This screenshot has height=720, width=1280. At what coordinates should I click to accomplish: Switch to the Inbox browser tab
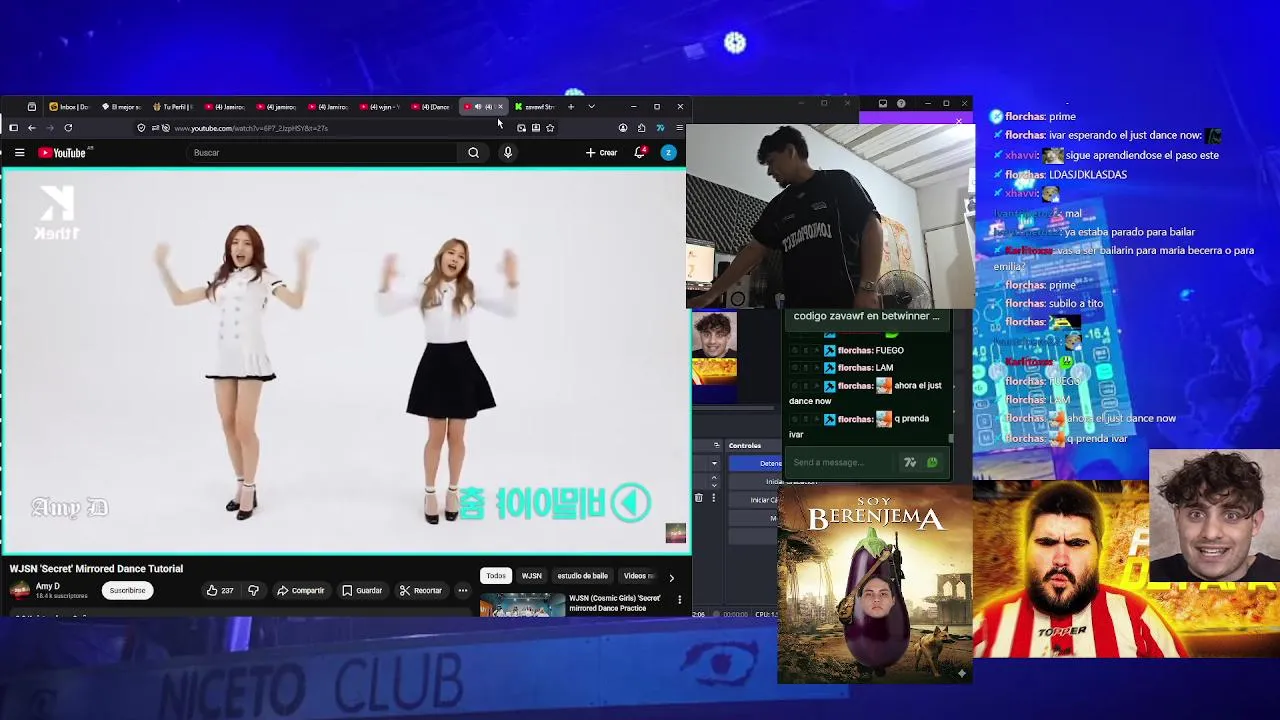pos(68,107)
